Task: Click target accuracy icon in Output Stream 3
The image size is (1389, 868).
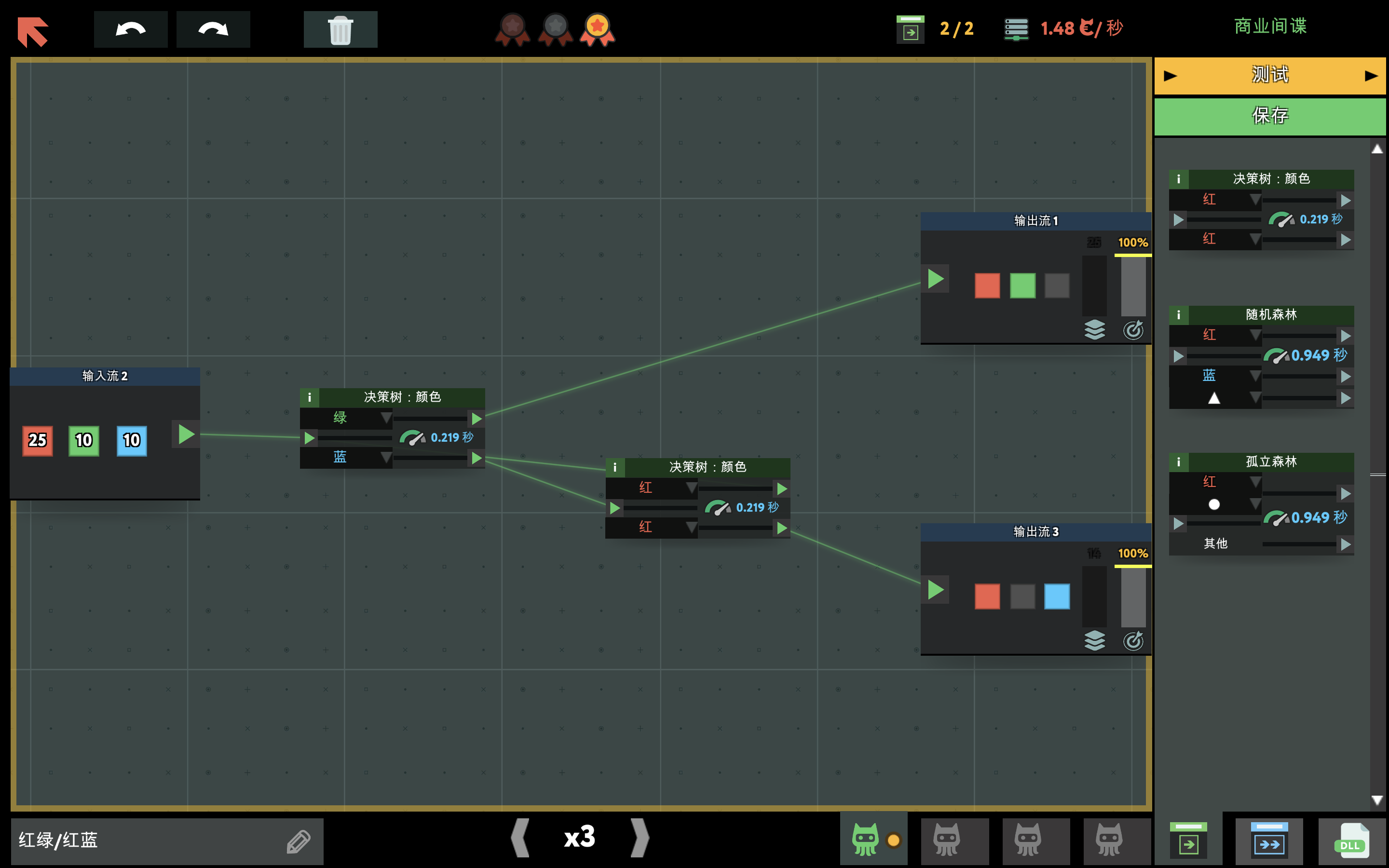Action: pyautogui.click(x=1133, y=641)
